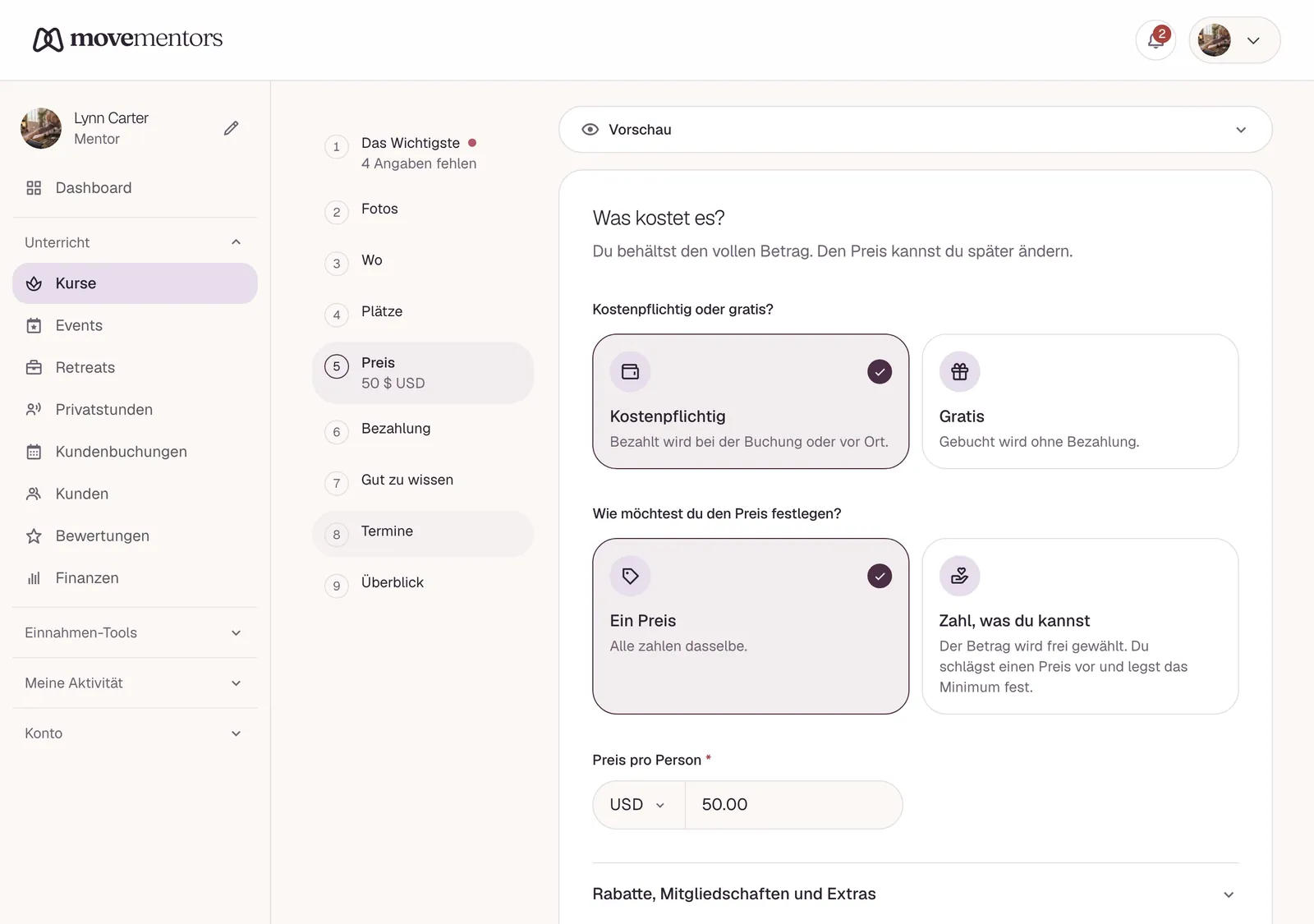Click the wallet icon on Kostenpflichtig

click(x=631, y=372)
